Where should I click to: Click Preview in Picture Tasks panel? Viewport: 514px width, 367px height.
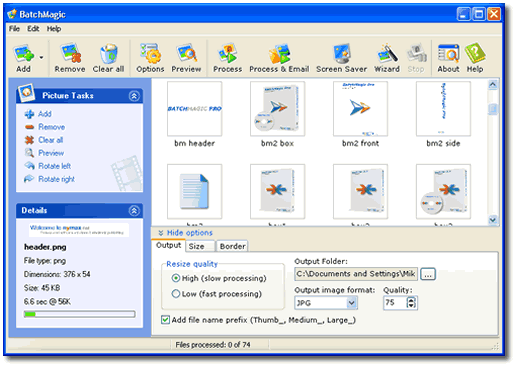coord(51,153)
